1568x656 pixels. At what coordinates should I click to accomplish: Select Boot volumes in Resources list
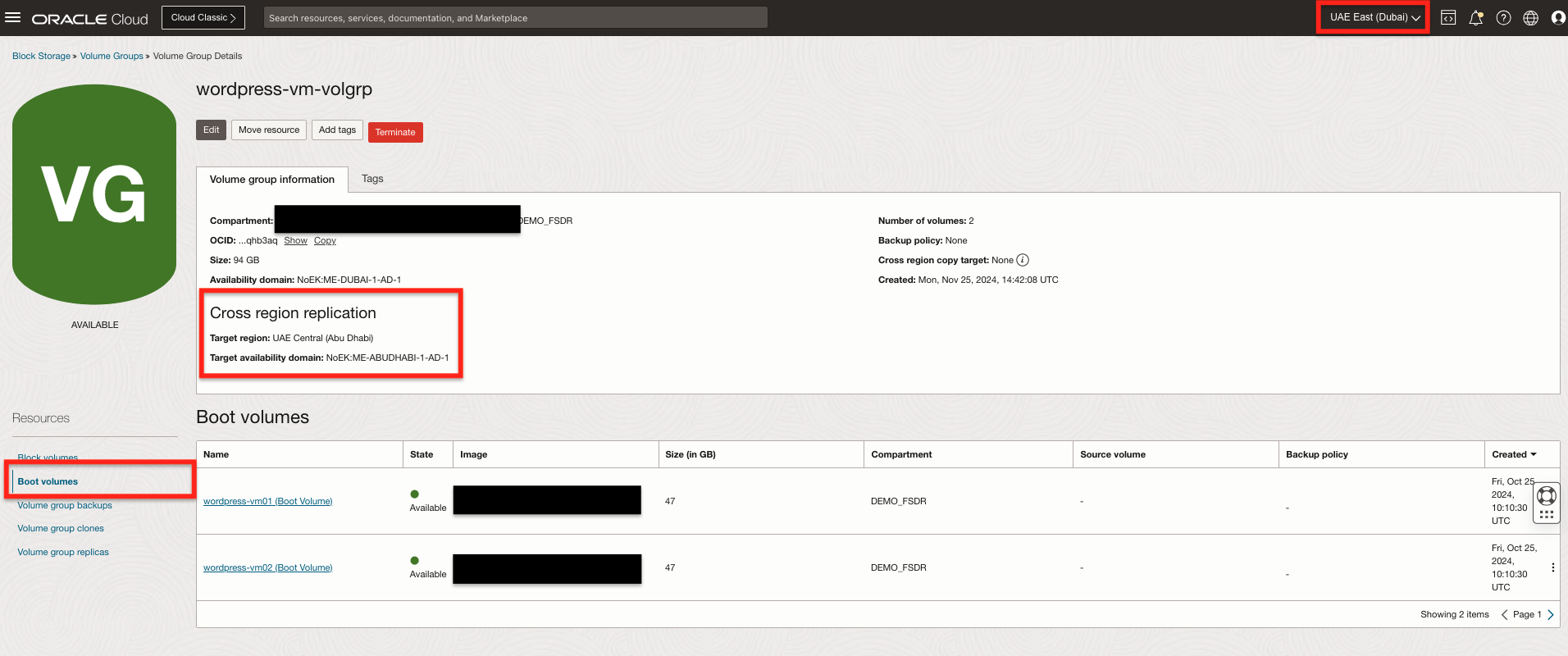coord(48,481)
